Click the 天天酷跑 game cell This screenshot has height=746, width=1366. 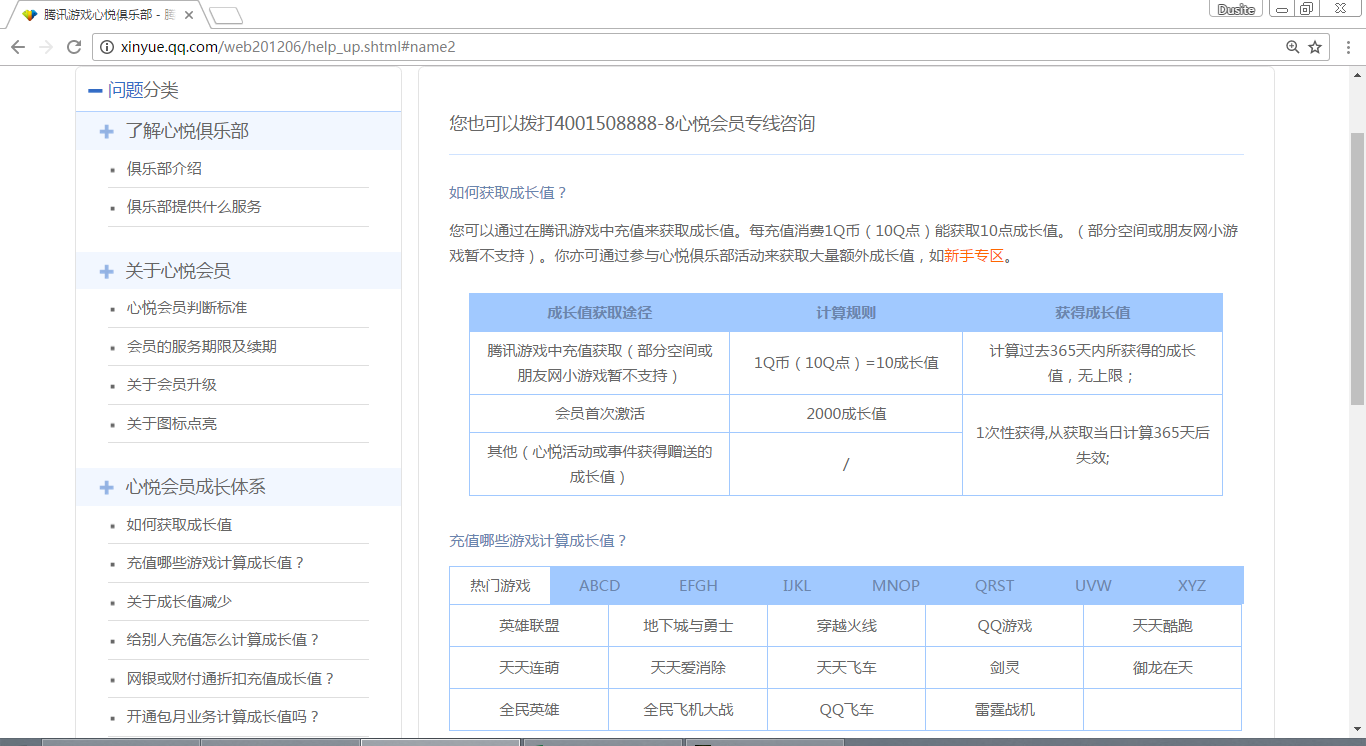pos(1162,626)
